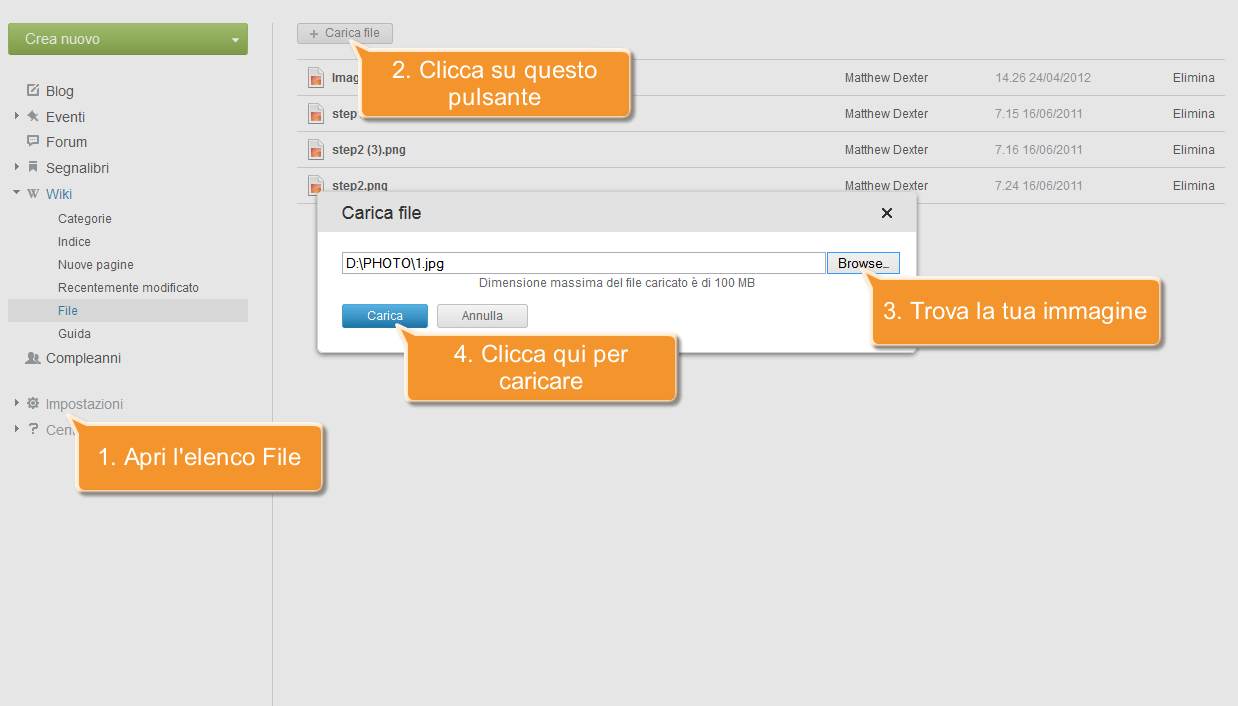Viewport: 1238px width, 706px height.
Task: Click the file path input field
Action: 584,263
